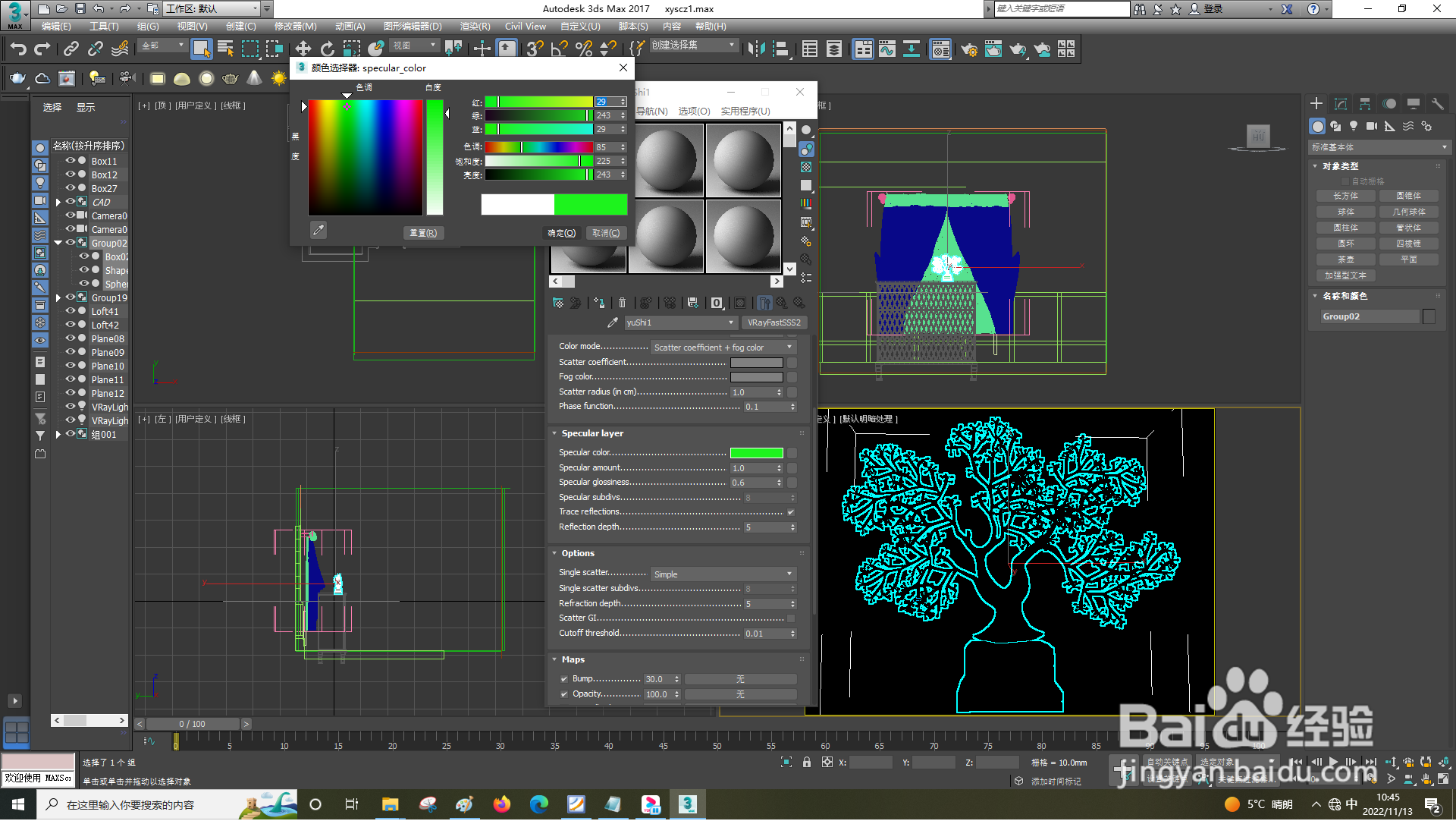Enable the 自动栅格 checkbox

[x=1345, y=181]
